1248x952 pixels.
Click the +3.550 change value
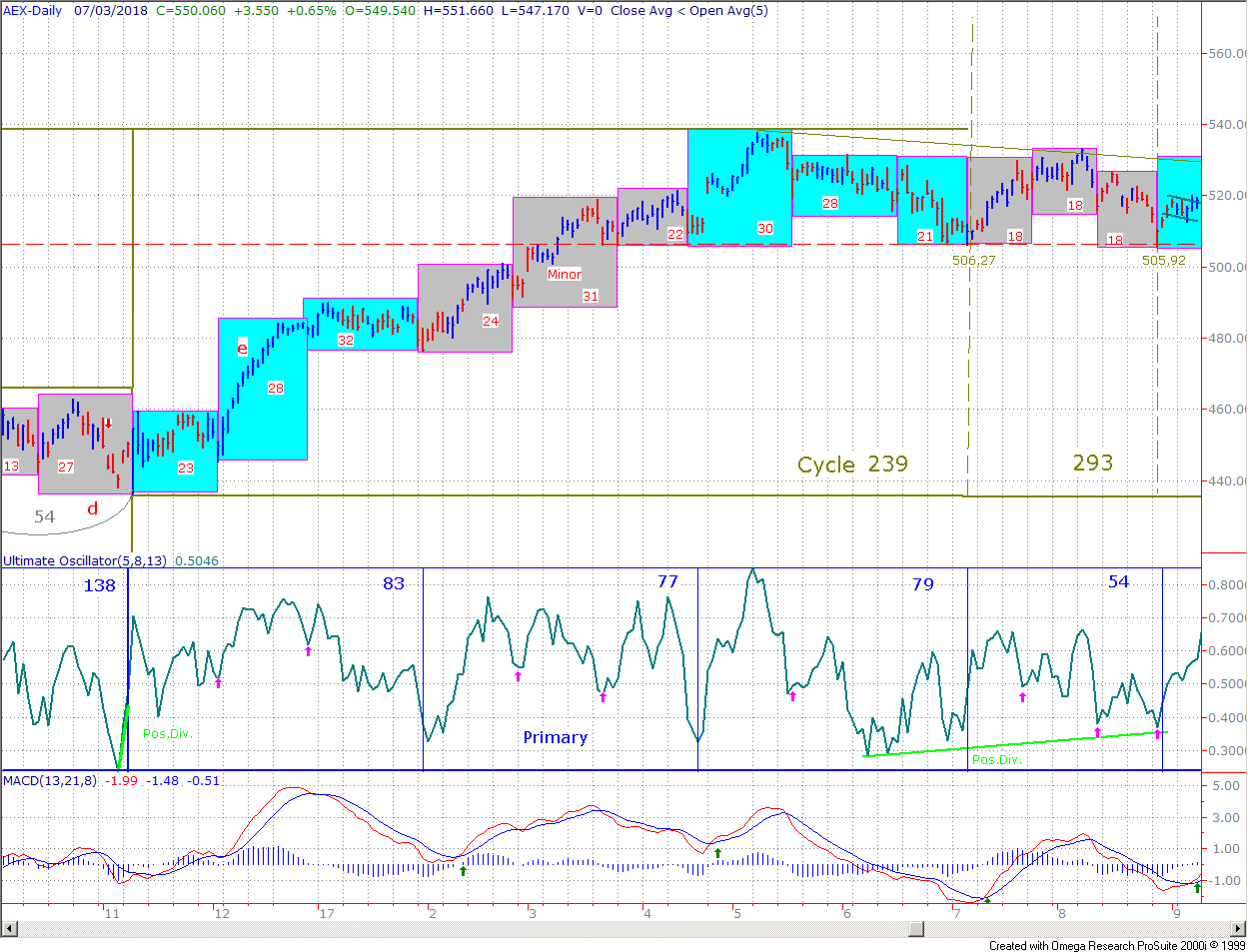(x=256, y=11)
